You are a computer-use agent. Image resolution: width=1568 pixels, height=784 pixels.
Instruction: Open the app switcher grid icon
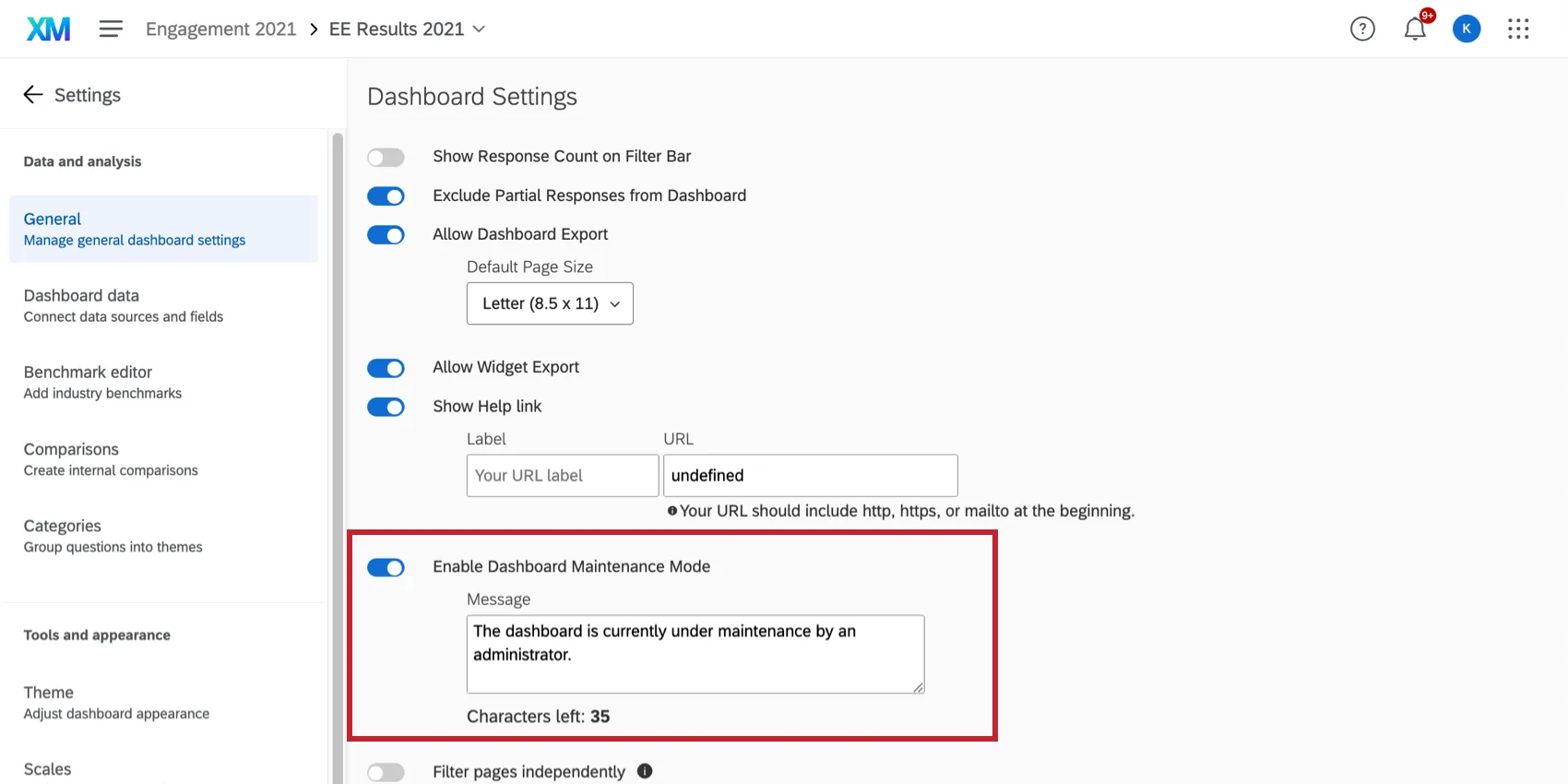point(1518,30)
